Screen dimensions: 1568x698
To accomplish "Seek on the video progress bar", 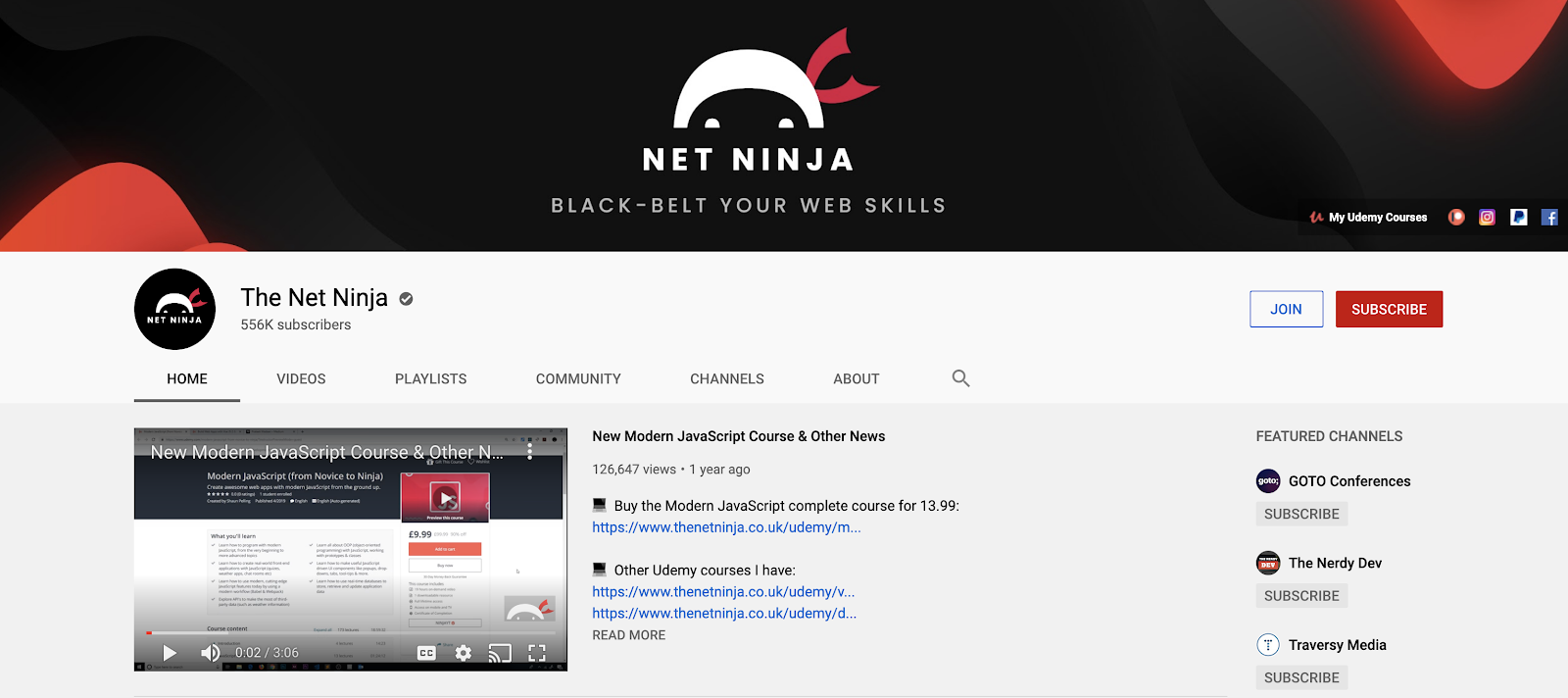I will click(351, 632).
